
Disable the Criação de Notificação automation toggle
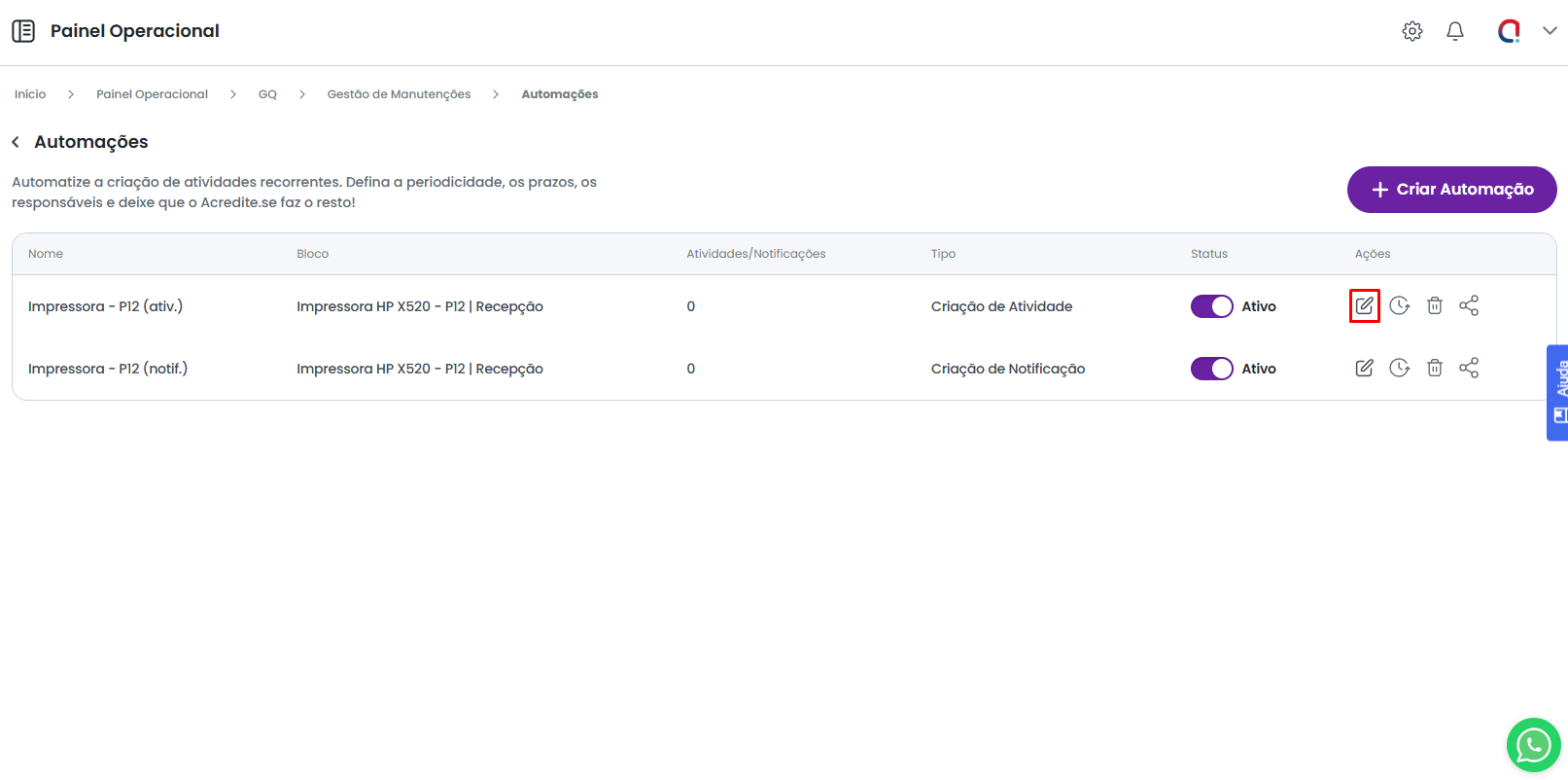pos(1211,369)
